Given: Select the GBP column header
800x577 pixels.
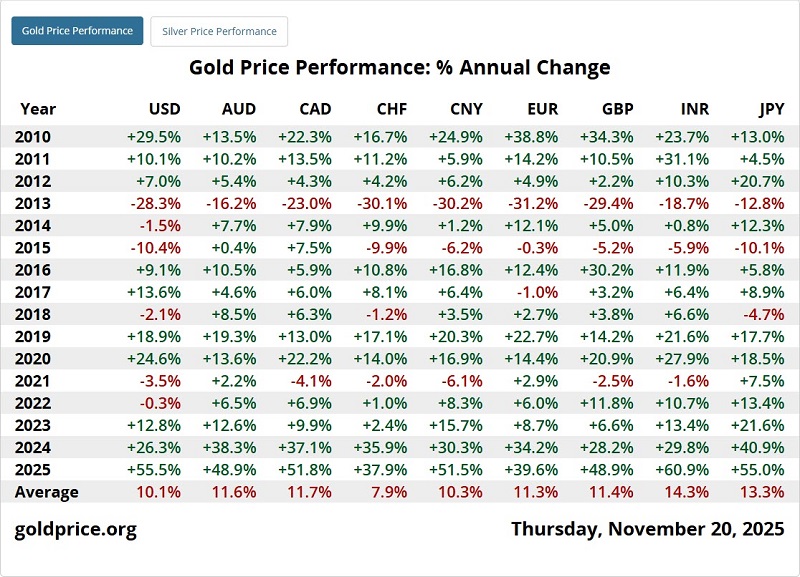Looking at the screenshot, I should click(x=617, y=109).
